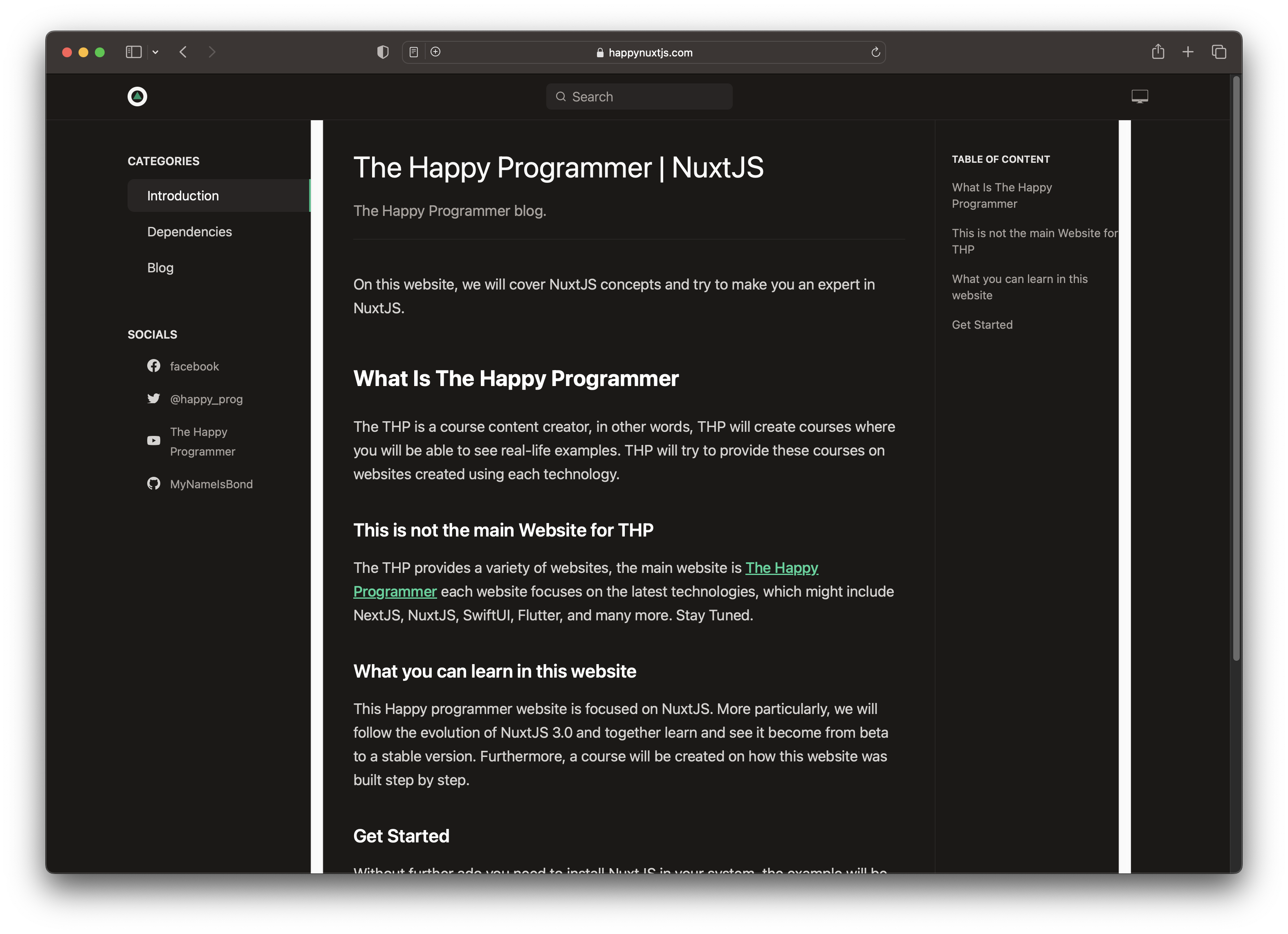1288x934 pixels.
Task: Toggle the color mode monitor icon
Action: pos(1139,97)
